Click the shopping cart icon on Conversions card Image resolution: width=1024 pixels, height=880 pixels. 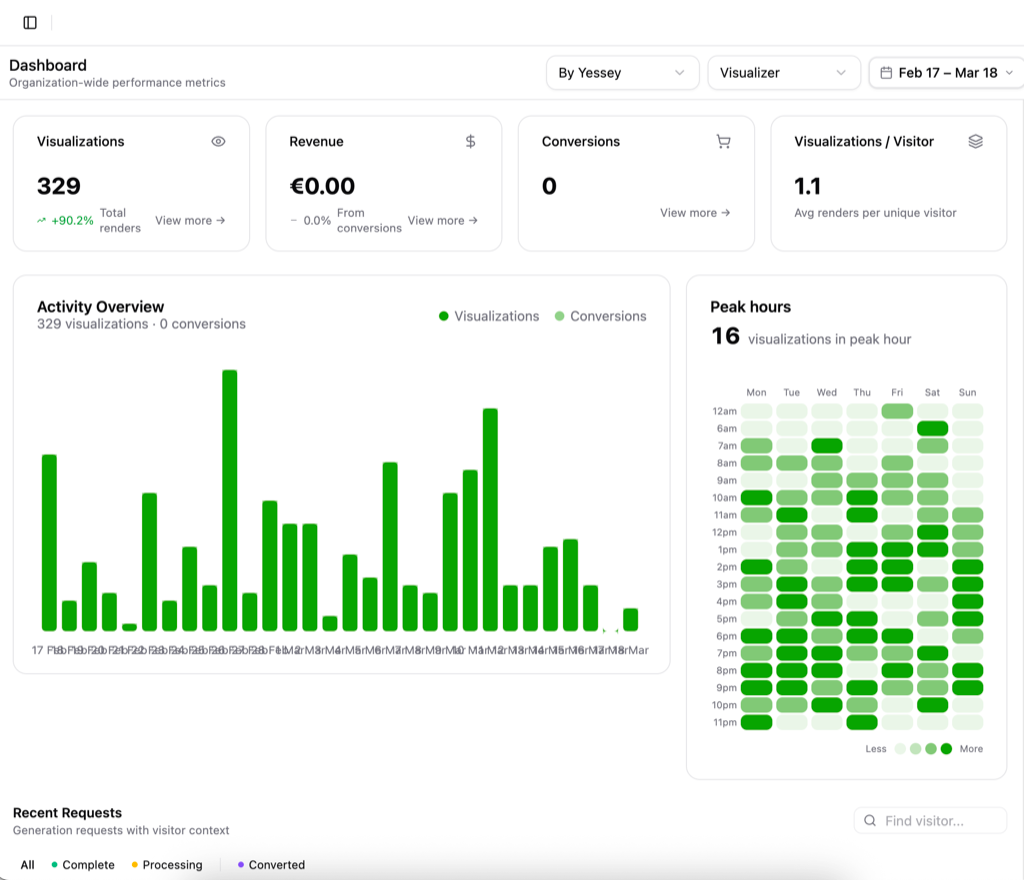pyautogui.click(x=723, y=142)
